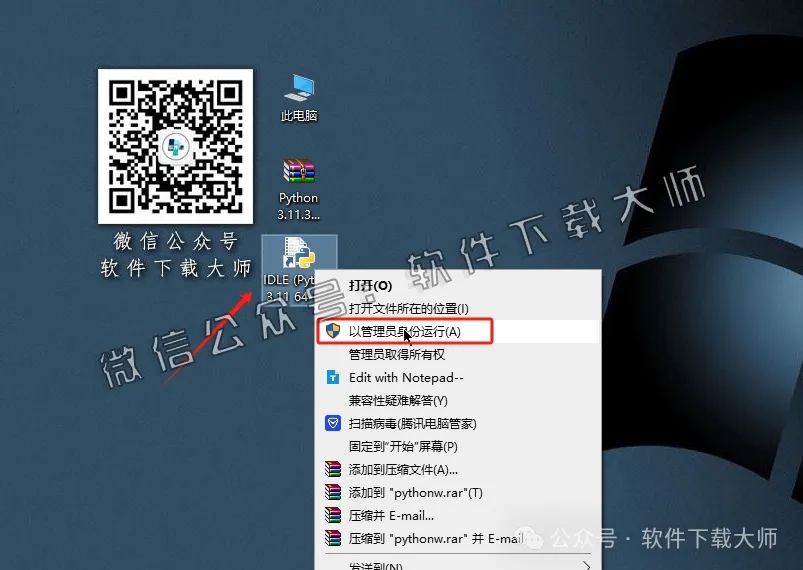Click WinRAR icon beside 添加到压缩文件(A)...
The width and height of the screenshot is (803, 570).
point(333,469)
